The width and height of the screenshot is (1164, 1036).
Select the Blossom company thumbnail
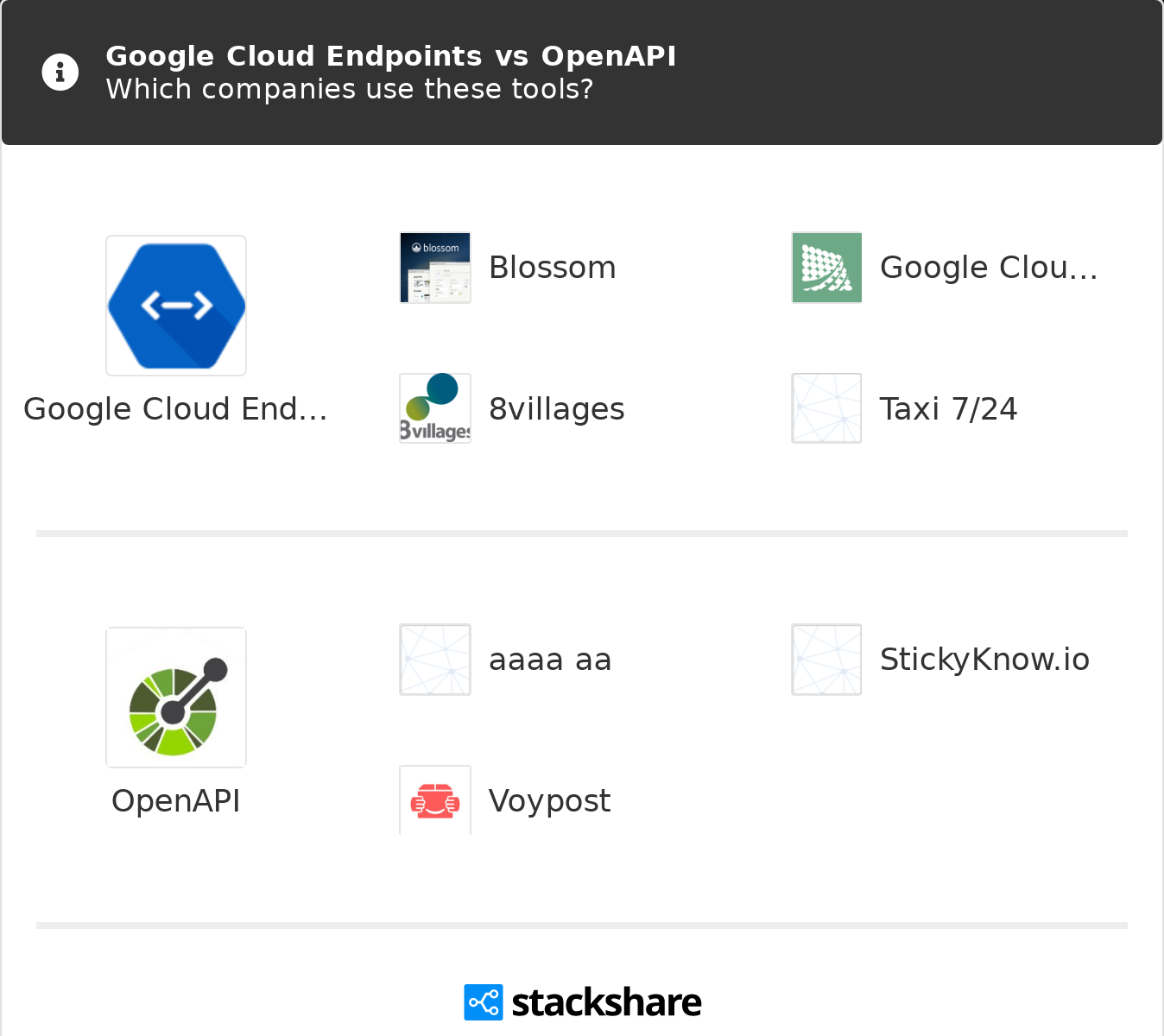point(435,268)
